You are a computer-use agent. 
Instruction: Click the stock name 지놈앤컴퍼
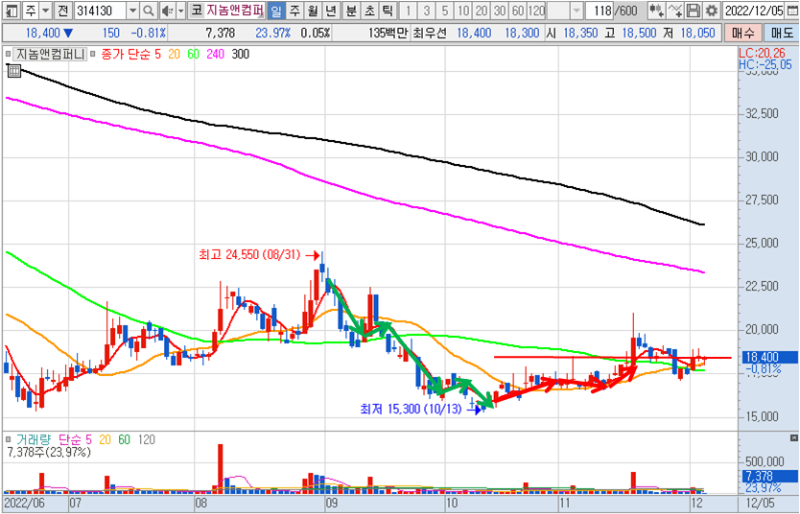pos(235,10)
